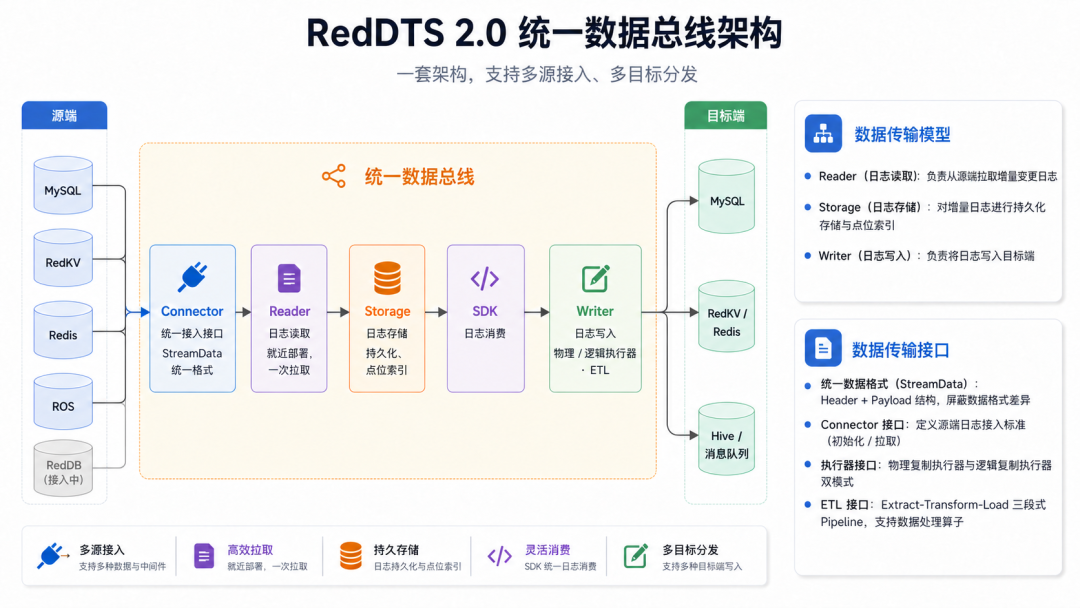The image size is (1080, 608).
Task: Click the 数据传输接口 panel heading
Action: tap(901, 350)
